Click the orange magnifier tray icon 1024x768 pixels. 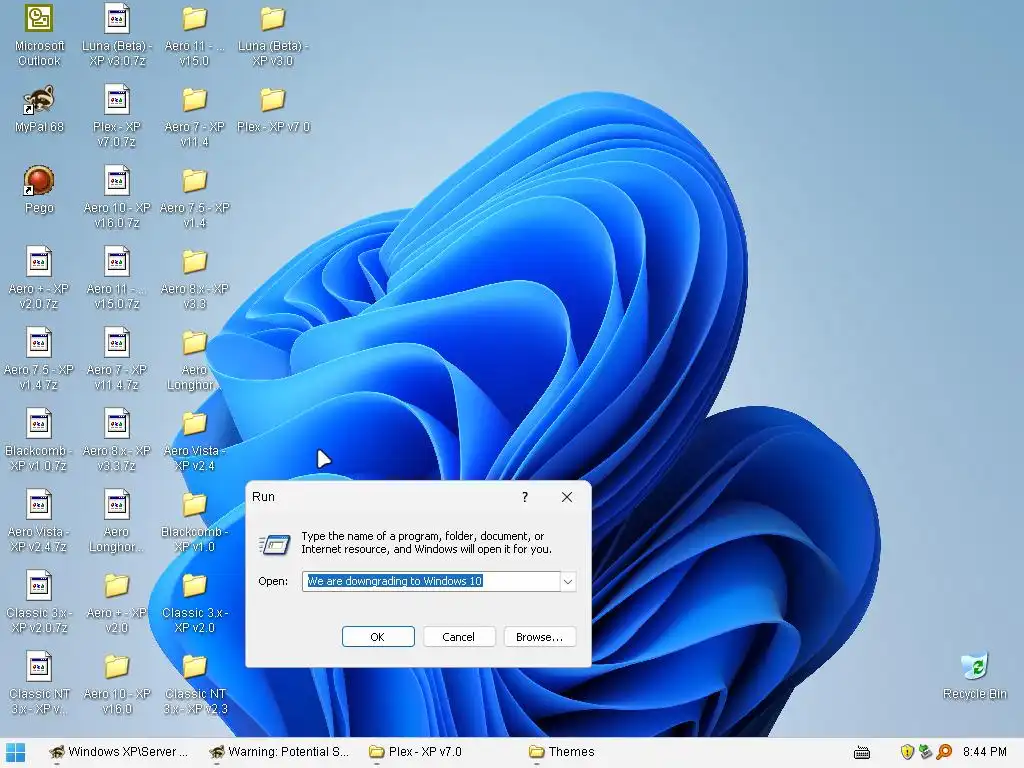[944, 752]
